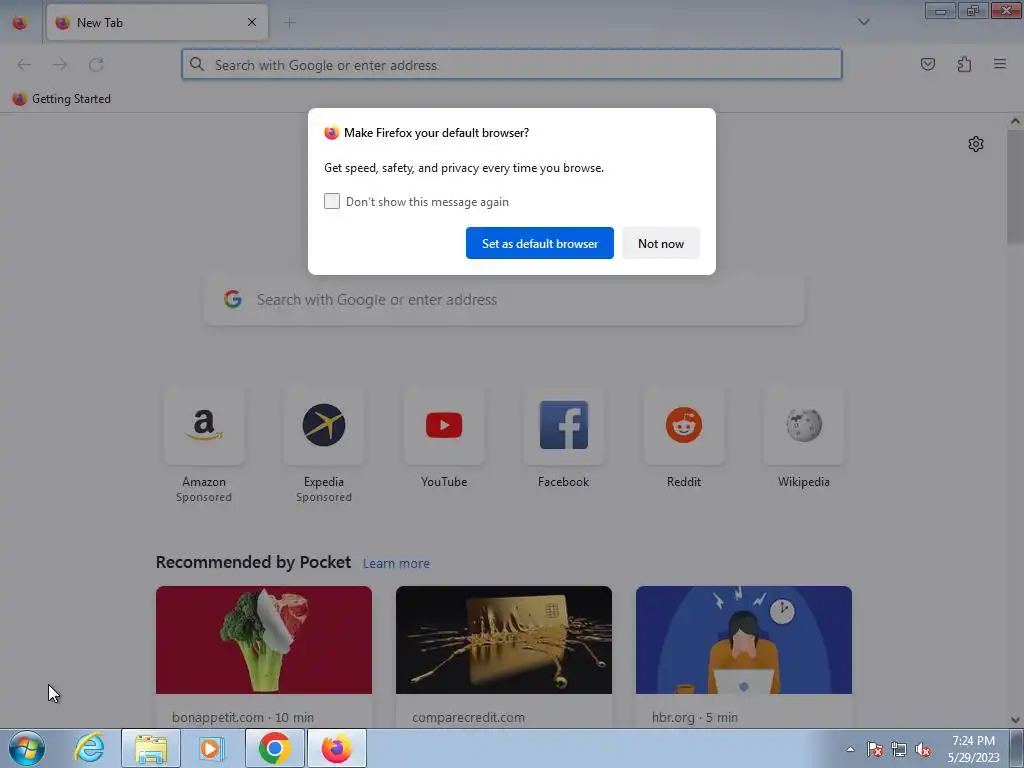Click the page vertical scrollbar thumb
Image resolution: width=1024 pixels, height=768 pixels.
coord(1015,186)
